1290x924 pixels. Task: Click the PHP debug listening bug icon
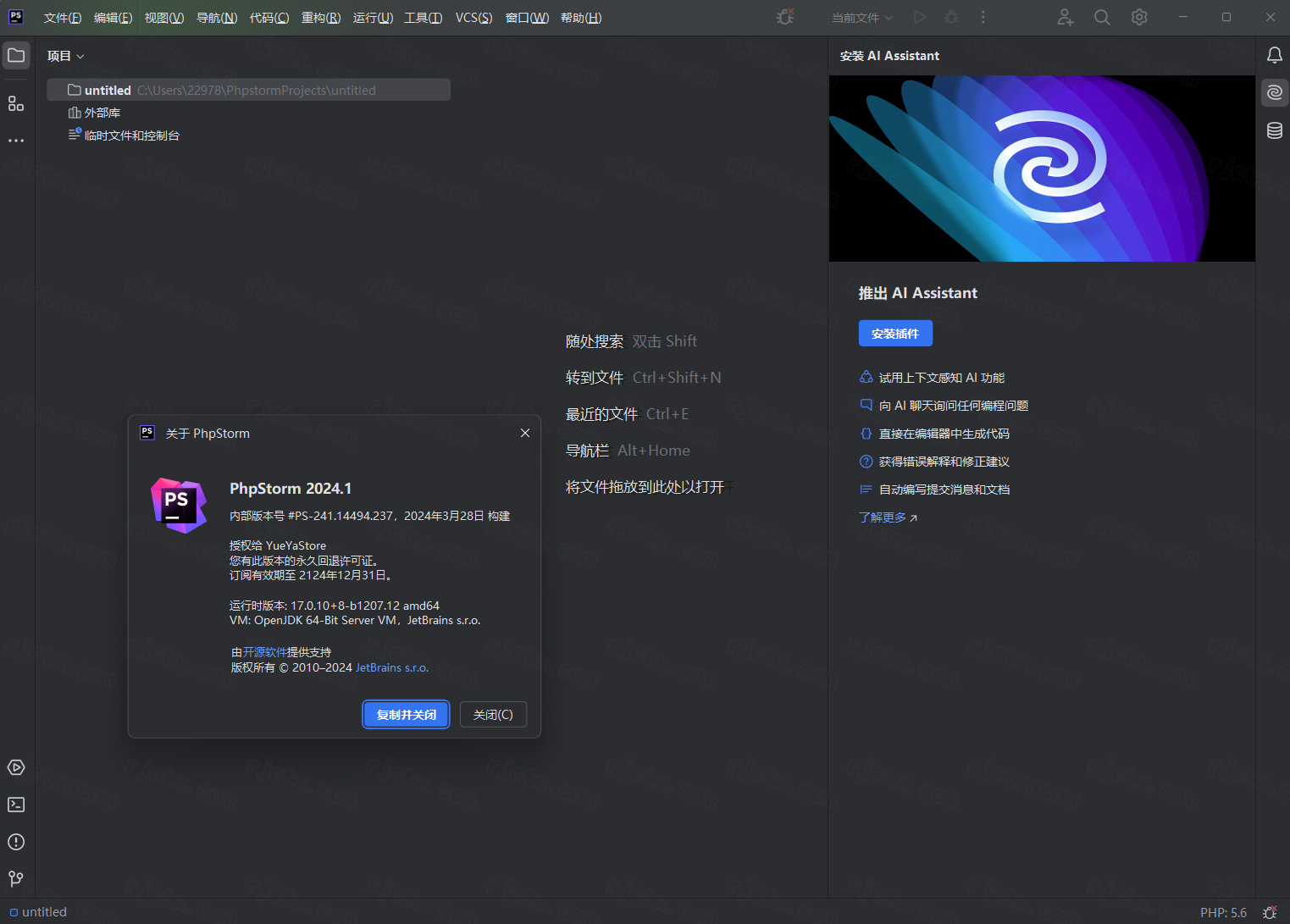pyautogui.click(x=785, y=17)
